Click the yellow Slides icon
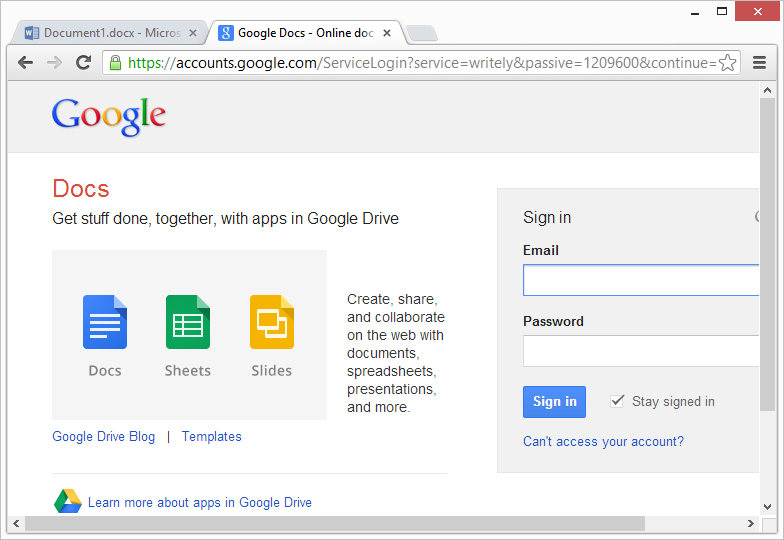 pyautogui.click(x=272, y=322)
